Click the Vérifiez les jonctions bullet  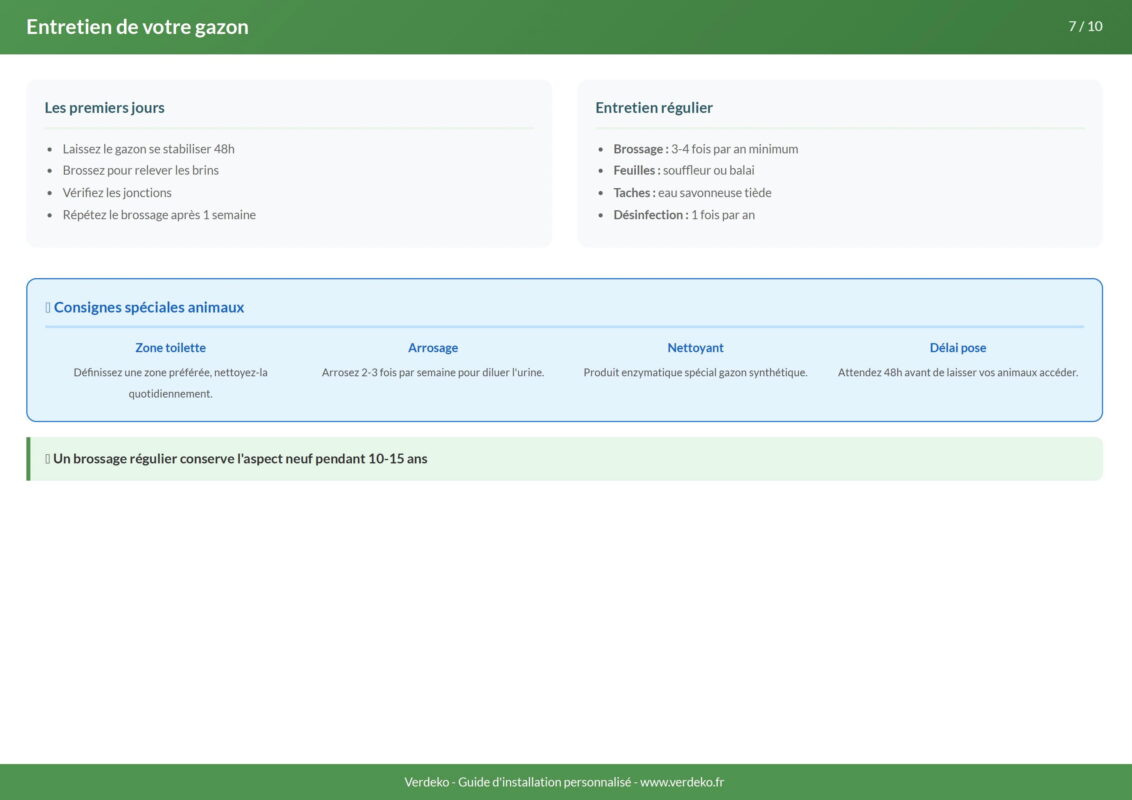(x=117, y=193)
